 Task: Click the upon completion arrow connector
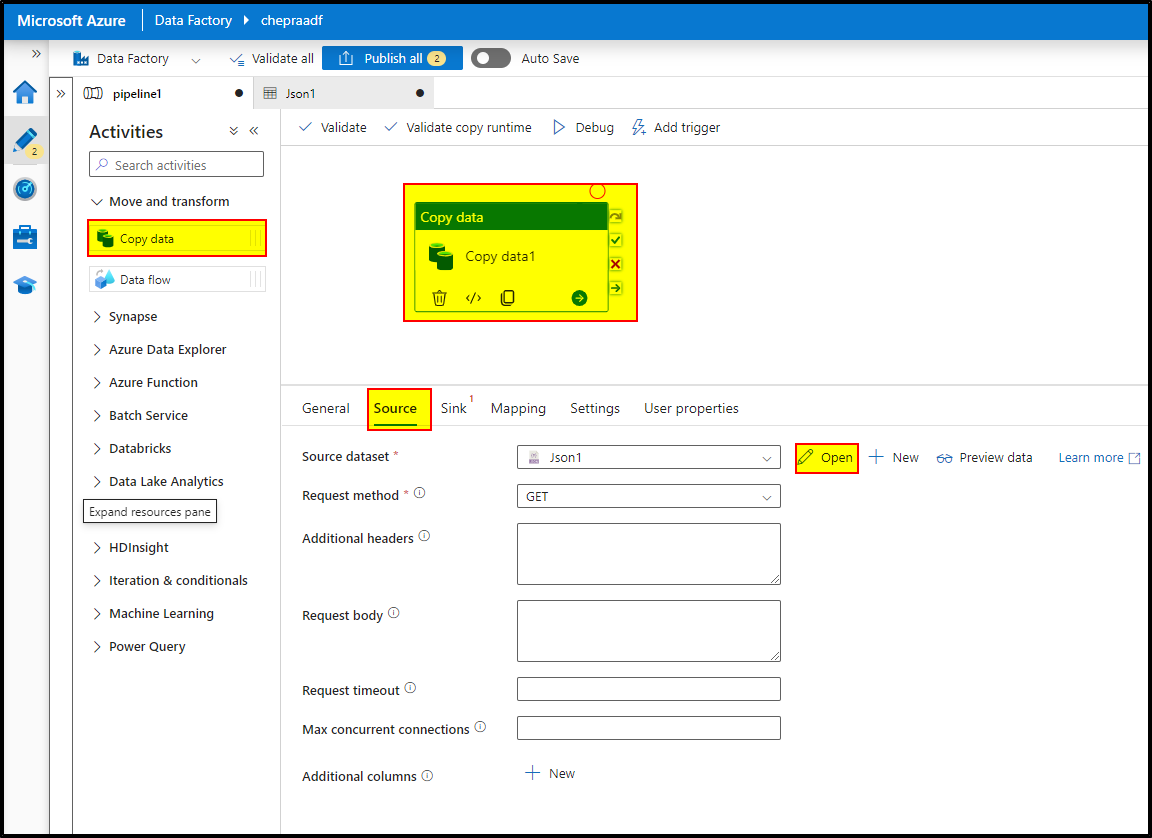pyautogui.click(x=616, y=288)
